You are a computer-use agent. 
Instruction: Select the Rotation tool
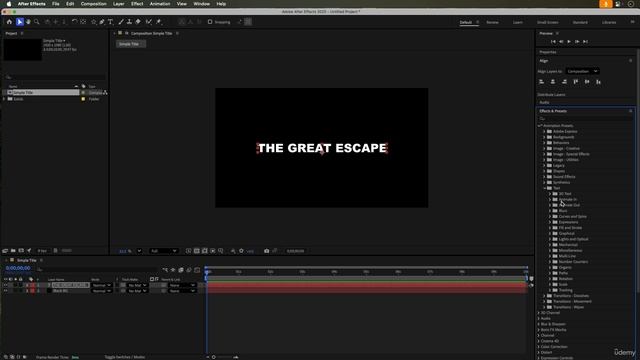pyautogui.click(x=74, y=22)
